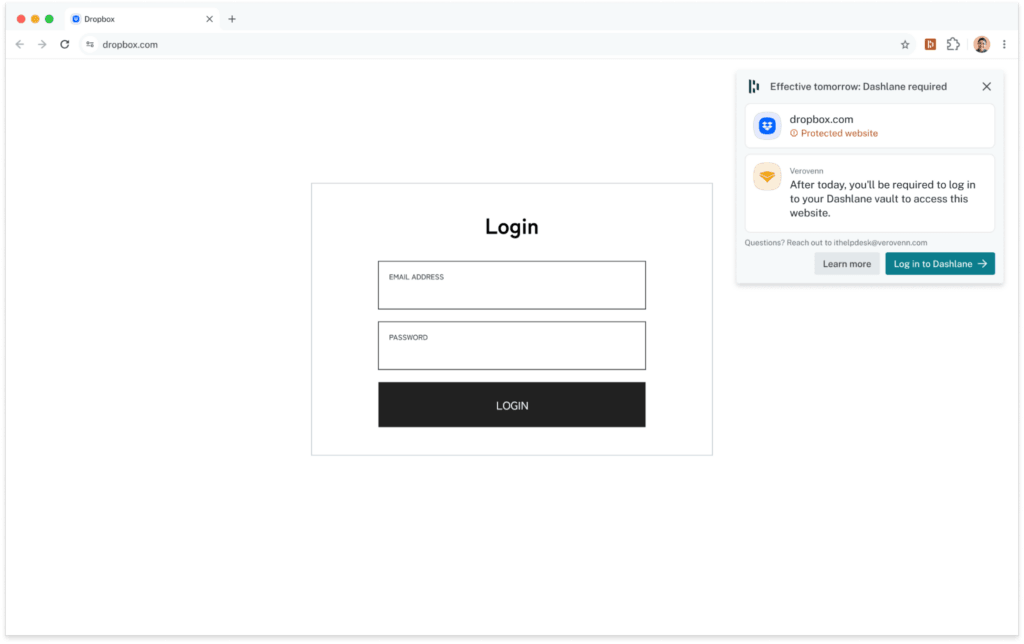Click the green macOS fullscreen button
The width and height of the screenshot is (1024, 644).
(x=49, y=19)
